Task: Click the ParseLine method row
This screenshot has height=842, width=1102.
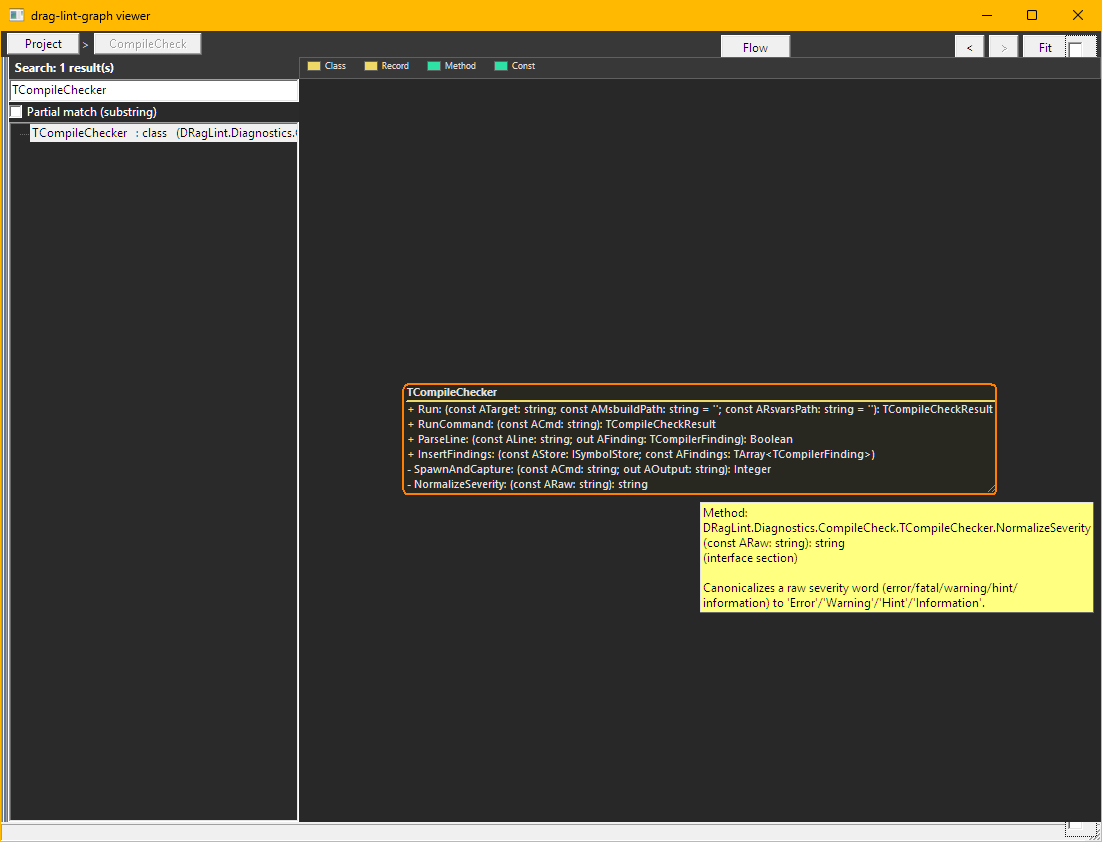Action: click(x=700, y=439)
